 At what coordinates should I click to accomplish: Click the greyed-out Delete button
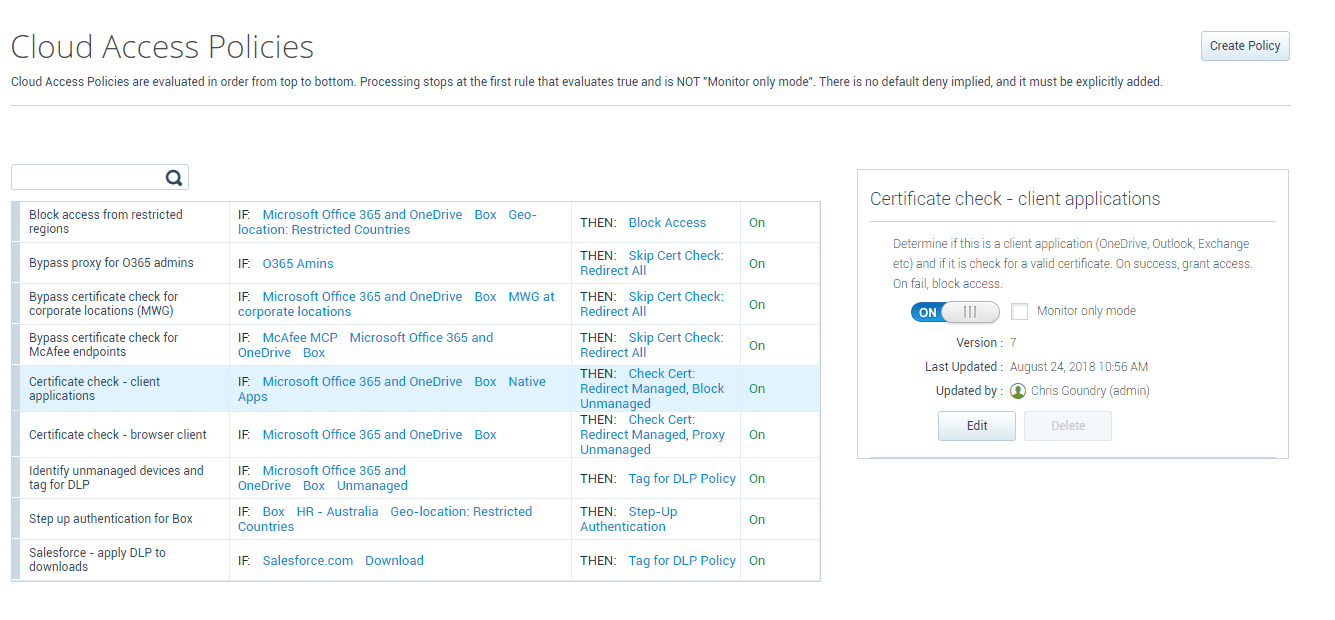[x=1068, y=426]
